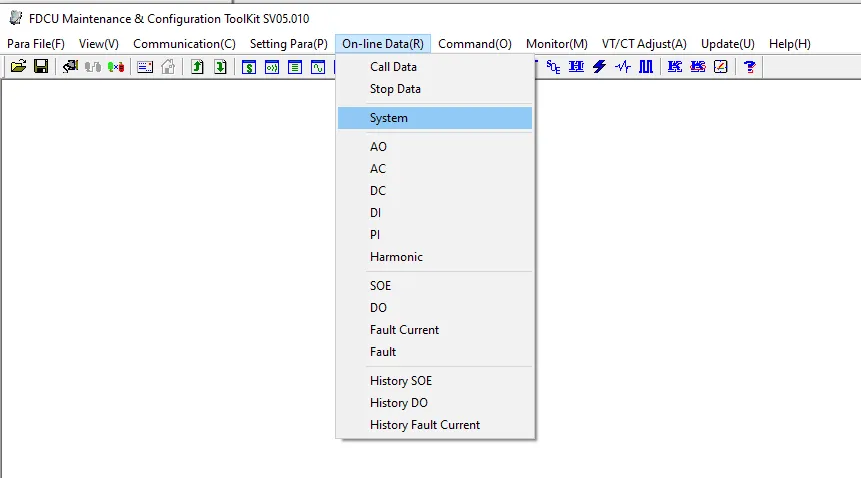Screen dimensions: 861x478
Task: Click the blue H harmonic icon
Action: [x=576, y=67]
